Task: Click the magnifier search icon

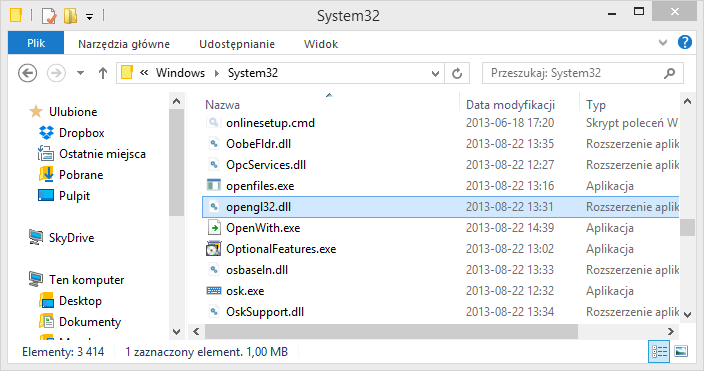Action: (669, 73)
